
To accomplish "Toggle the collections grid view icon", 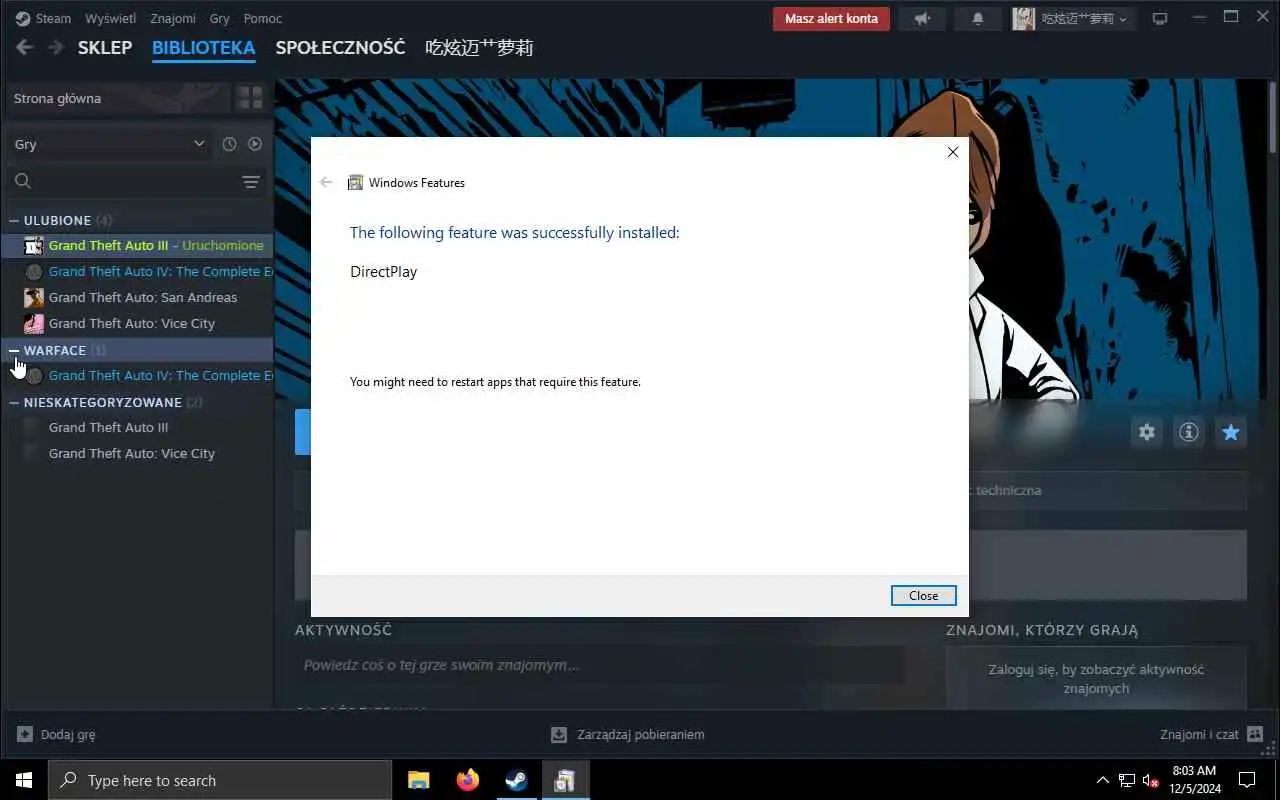I will click(250, 98).
